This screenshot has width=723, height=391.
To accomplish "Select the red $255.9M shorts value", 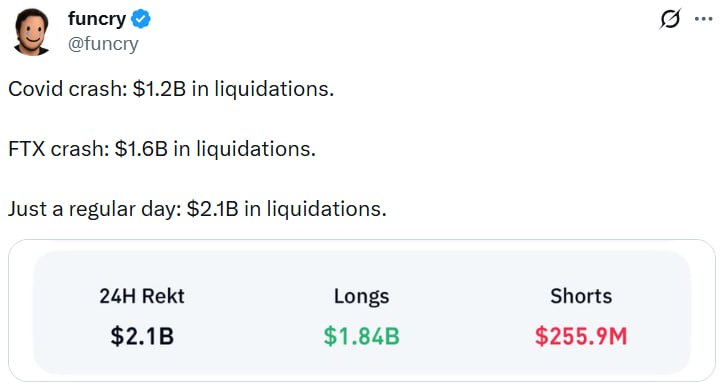I will [581, 336].
